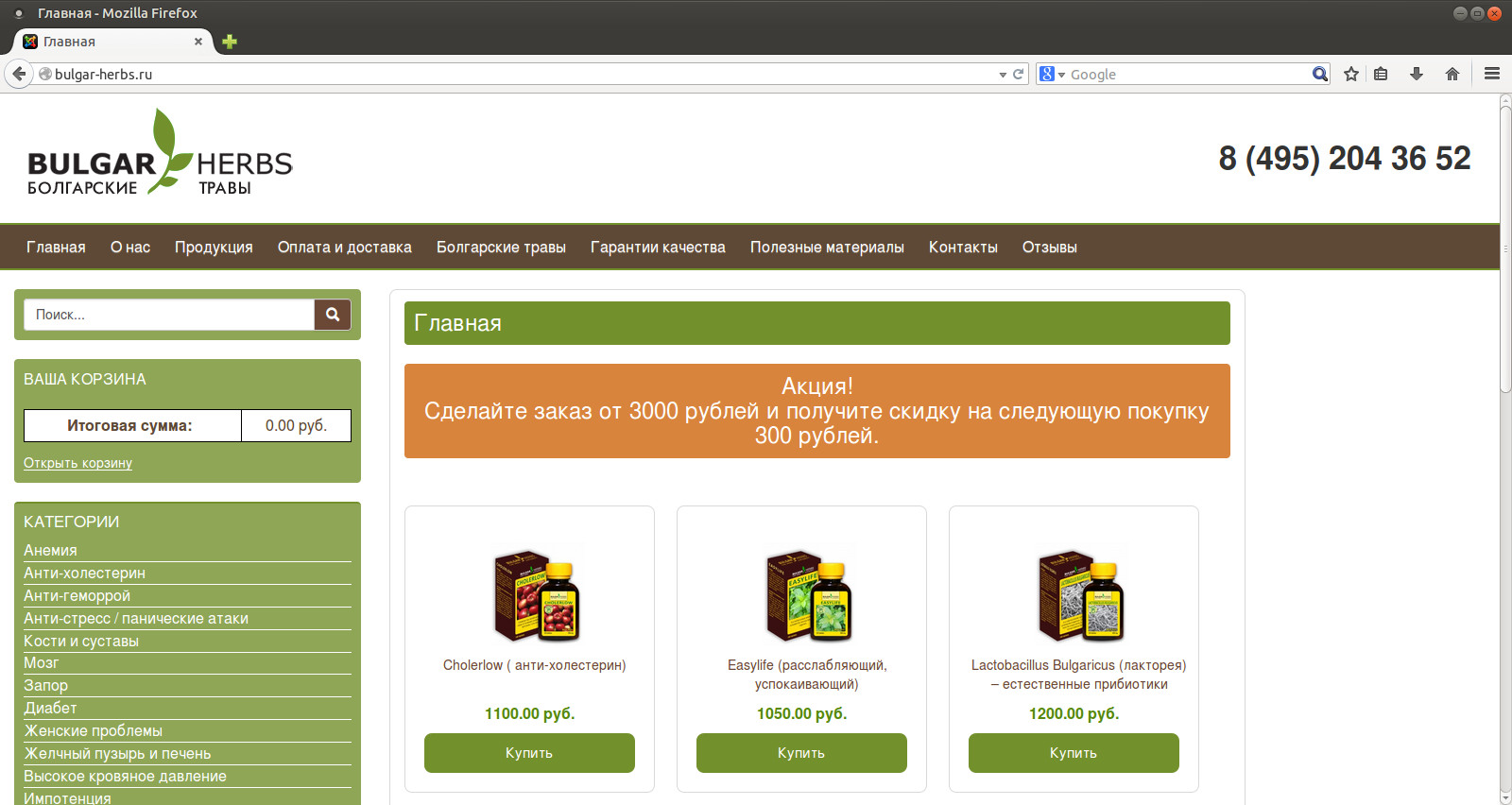Click Купить under Cholerlow product
Image resolution: width=1512 pixels, height=805 pixels.
[x=529, y=753]
